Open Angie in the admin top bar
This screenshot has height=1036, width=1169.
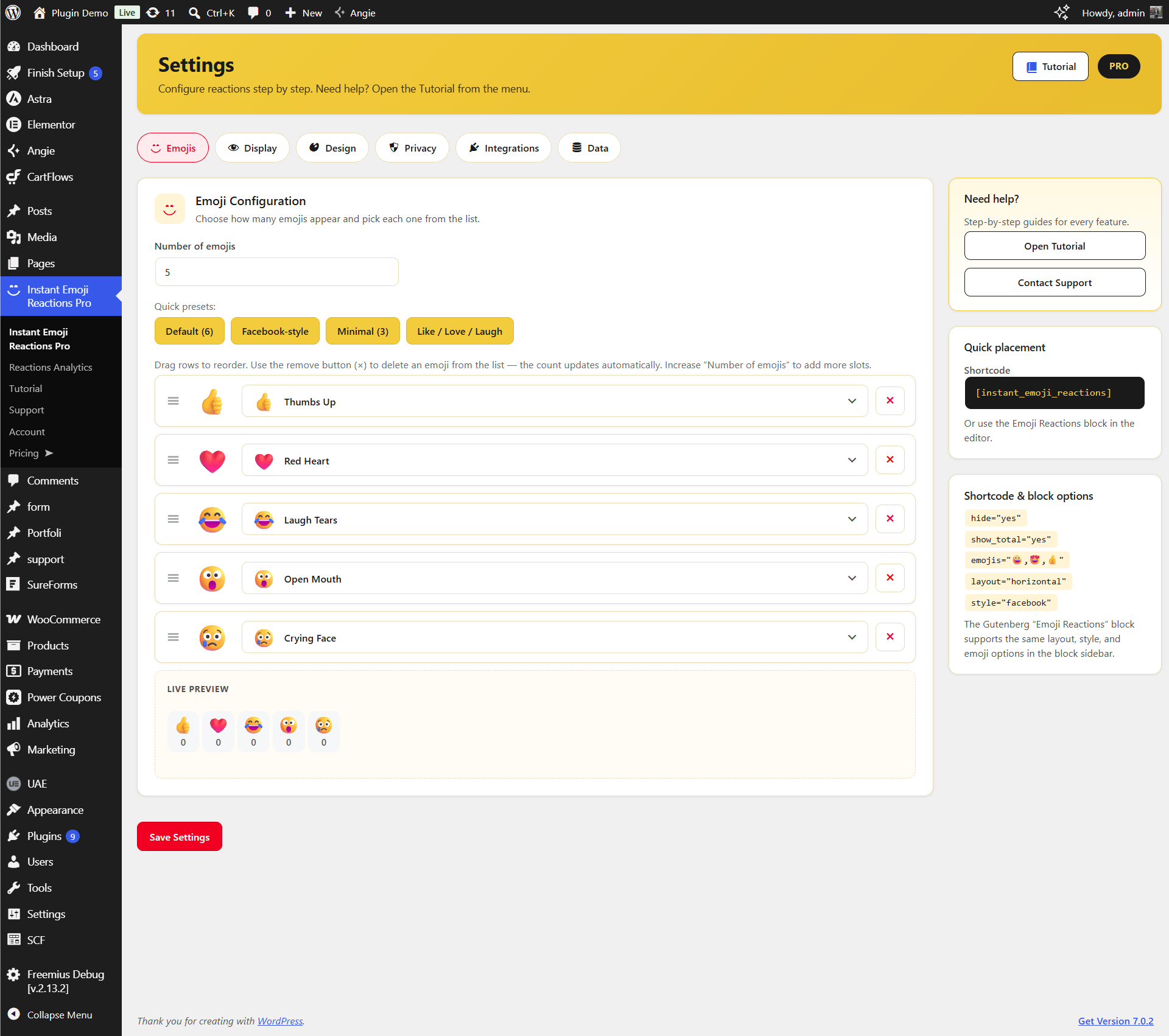pos(355,13)
